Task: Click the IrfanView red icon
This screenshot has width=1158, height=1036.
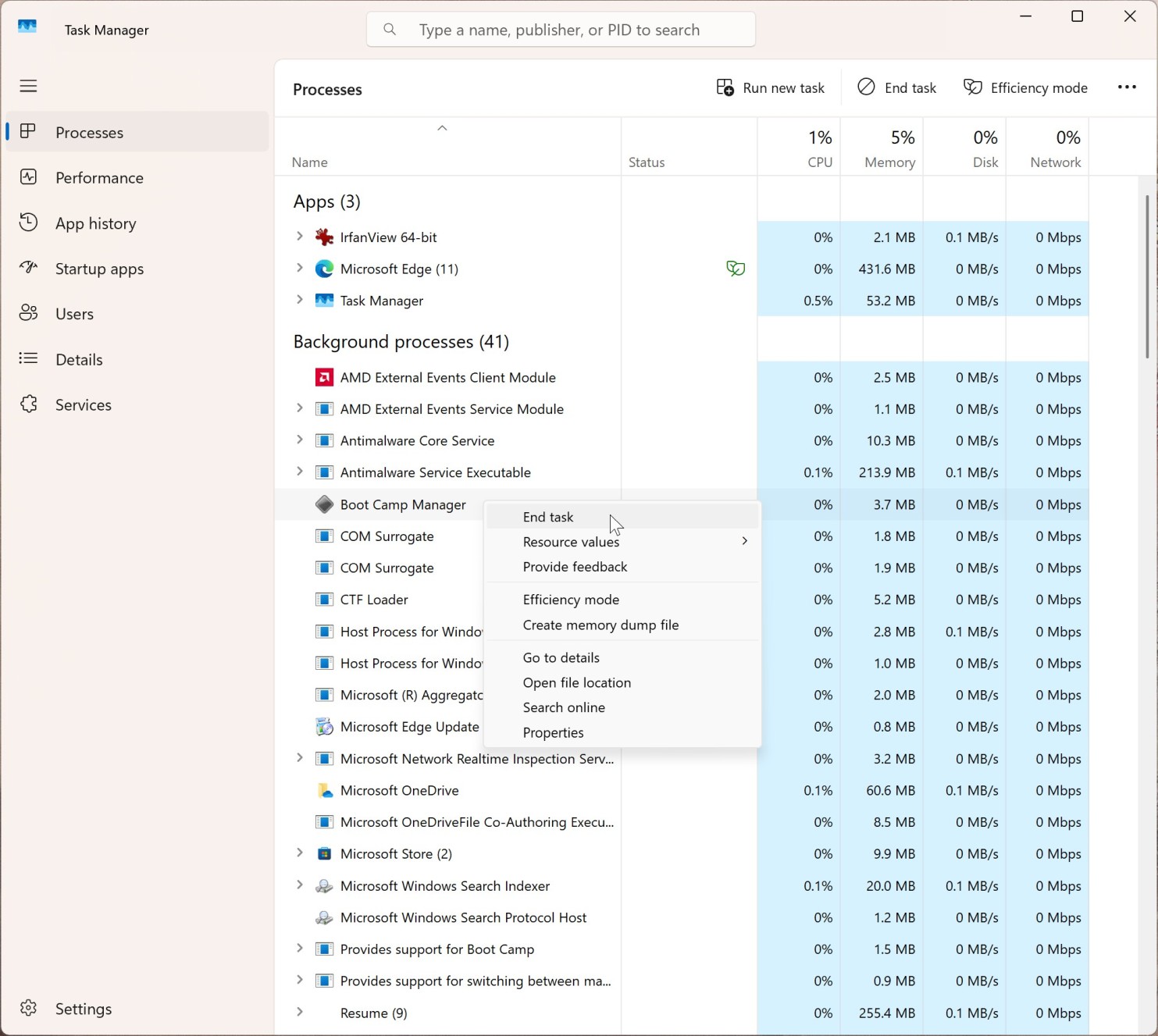Action: 324,237
